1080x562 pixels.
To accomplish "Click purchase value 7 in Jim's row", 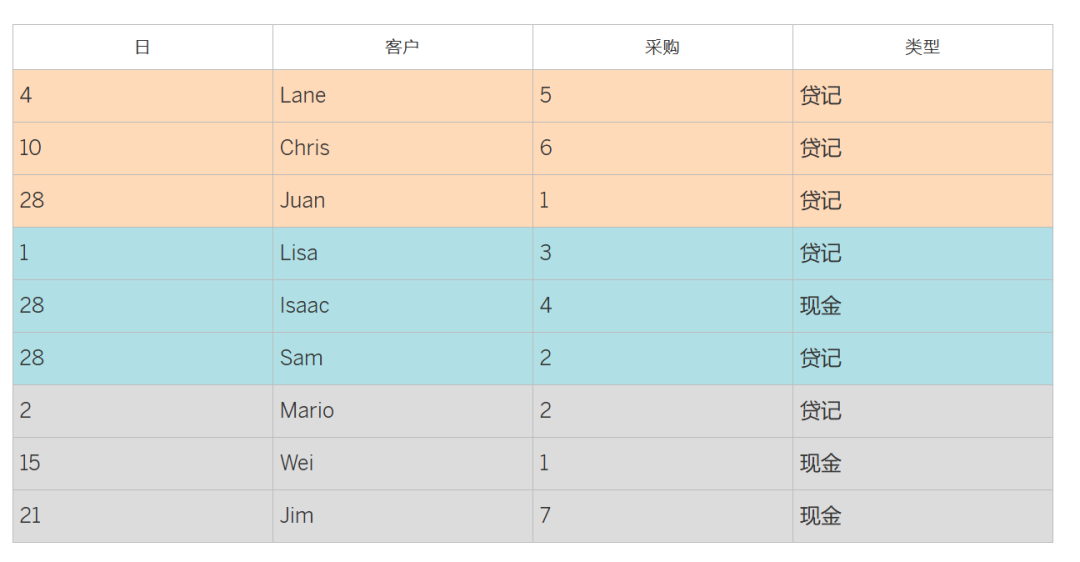I will tap(545, 516).
